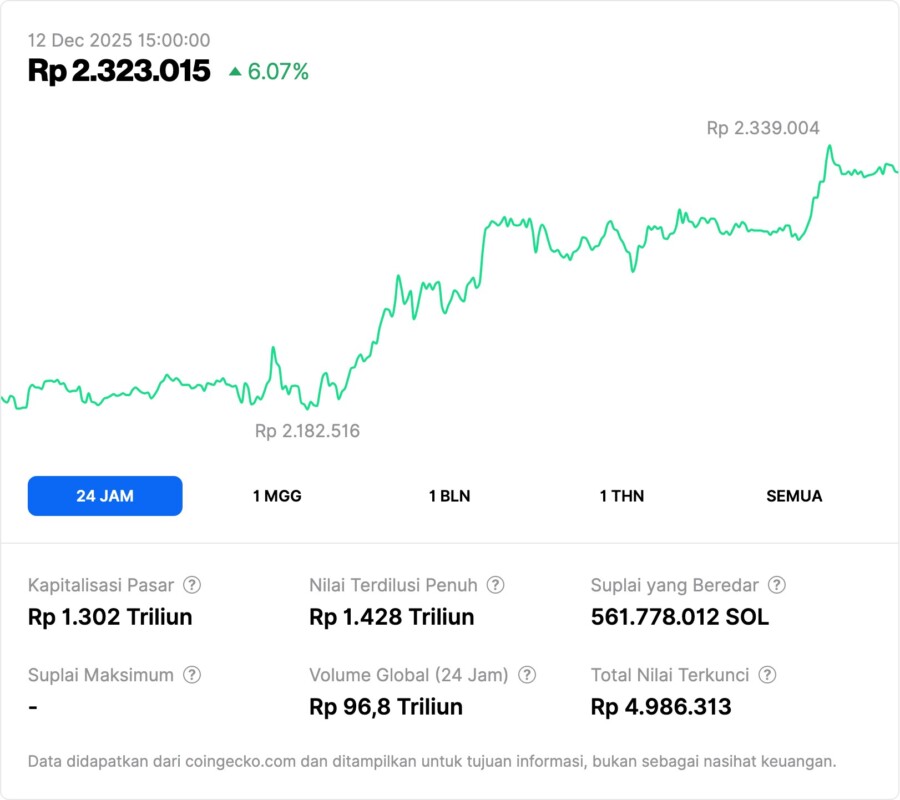Click help icon next to Kapitalisasi Pasar
The height and width of the screenshot is (800, 900).
pos(192,585)
